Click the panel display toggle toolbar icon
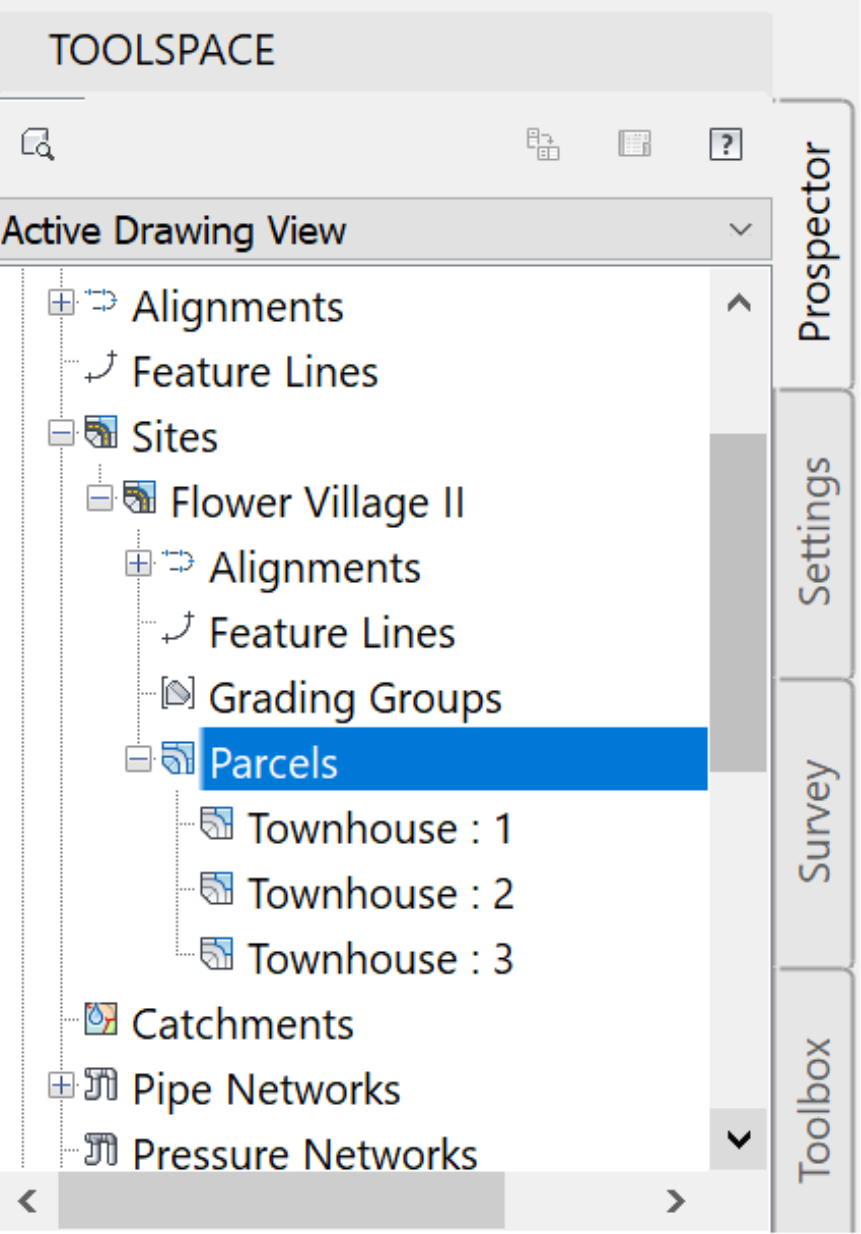The height and width of the screenshot is (1234, 861). click(634, 145)
